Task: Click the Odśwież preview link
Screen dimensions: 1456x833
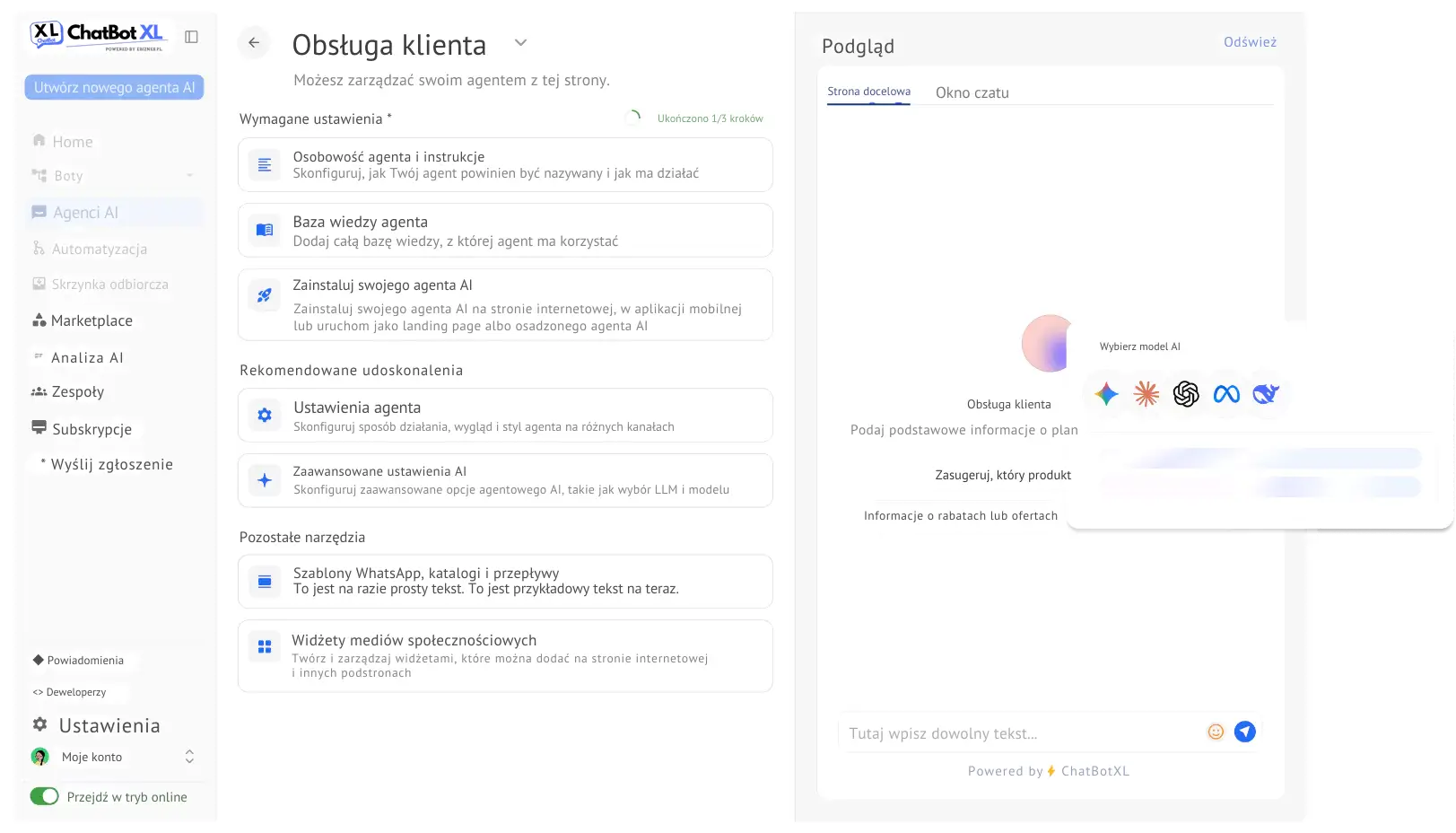Action: pyautogui.click(x=1250, y=42)
